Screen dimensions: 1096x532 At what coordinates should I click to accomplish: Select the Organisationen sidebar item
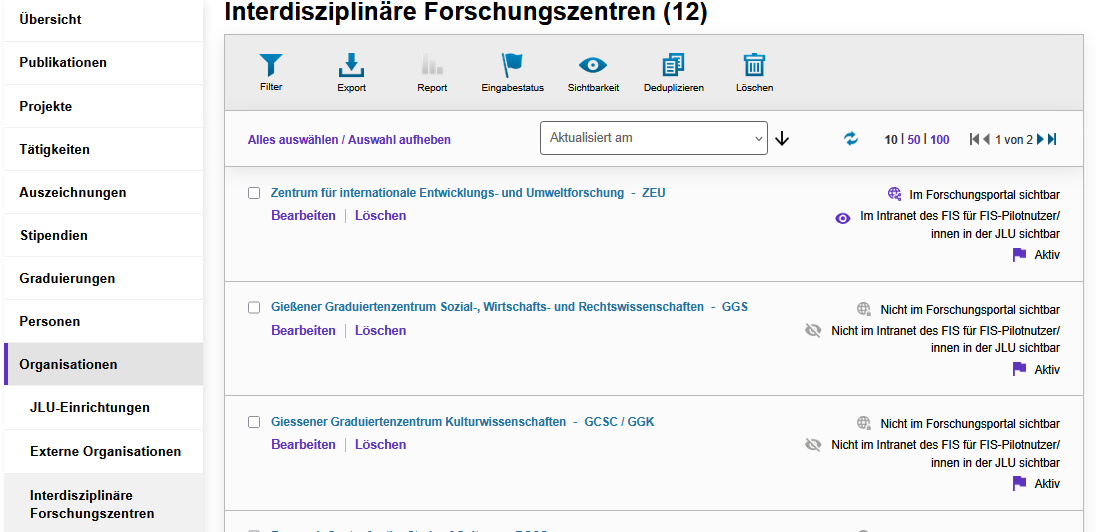pos(103,364)
